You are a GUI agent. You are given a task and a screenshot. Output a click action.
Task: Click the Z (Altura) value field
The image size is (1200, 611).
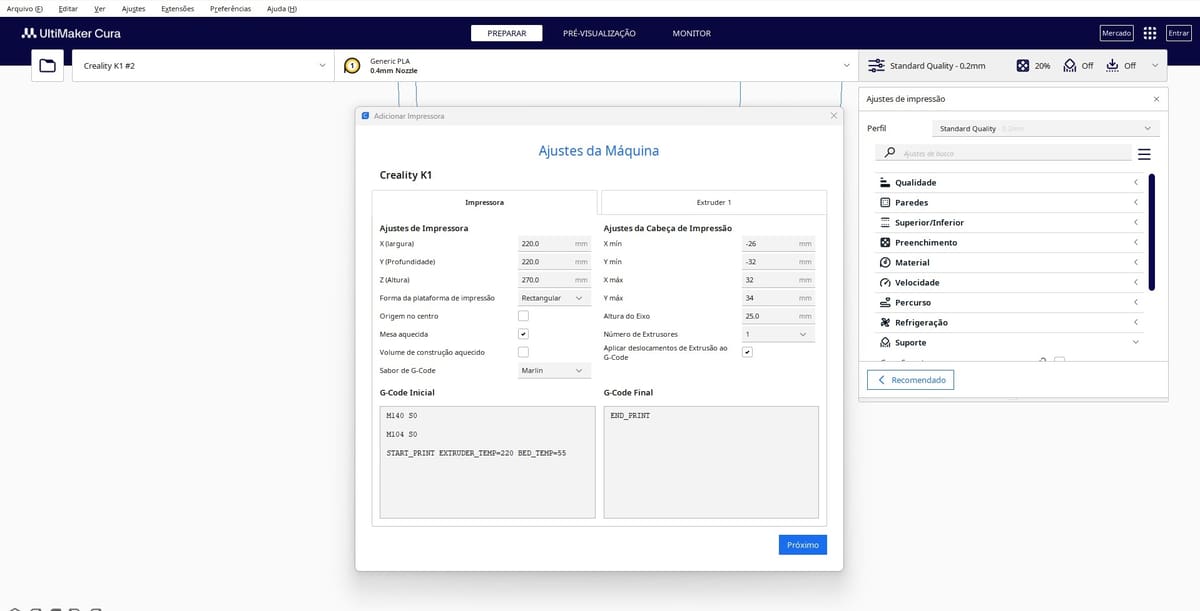[x=554, y=280]
